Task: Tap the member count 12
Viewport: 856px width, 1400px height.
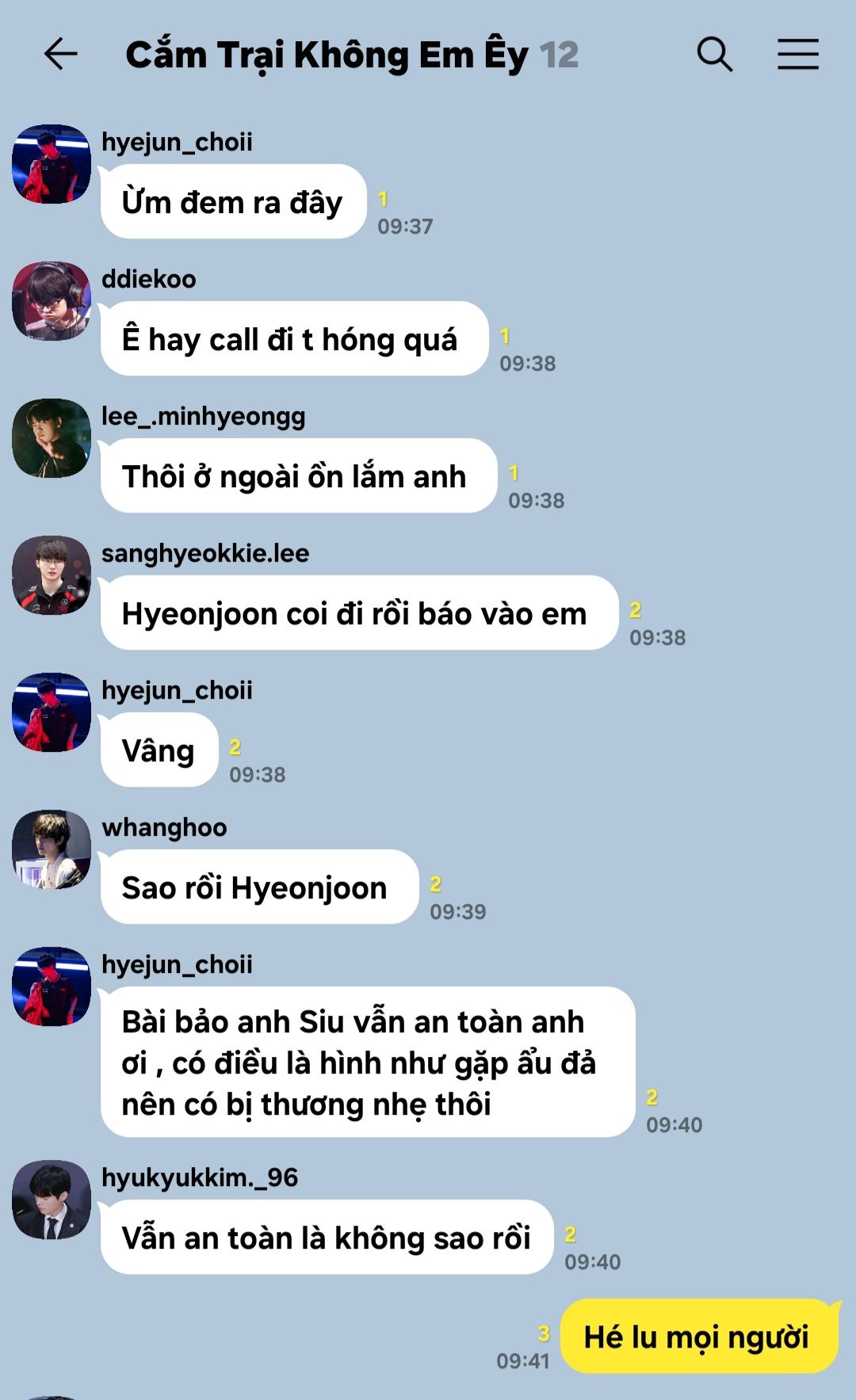Action: click(x=559, y=55)
